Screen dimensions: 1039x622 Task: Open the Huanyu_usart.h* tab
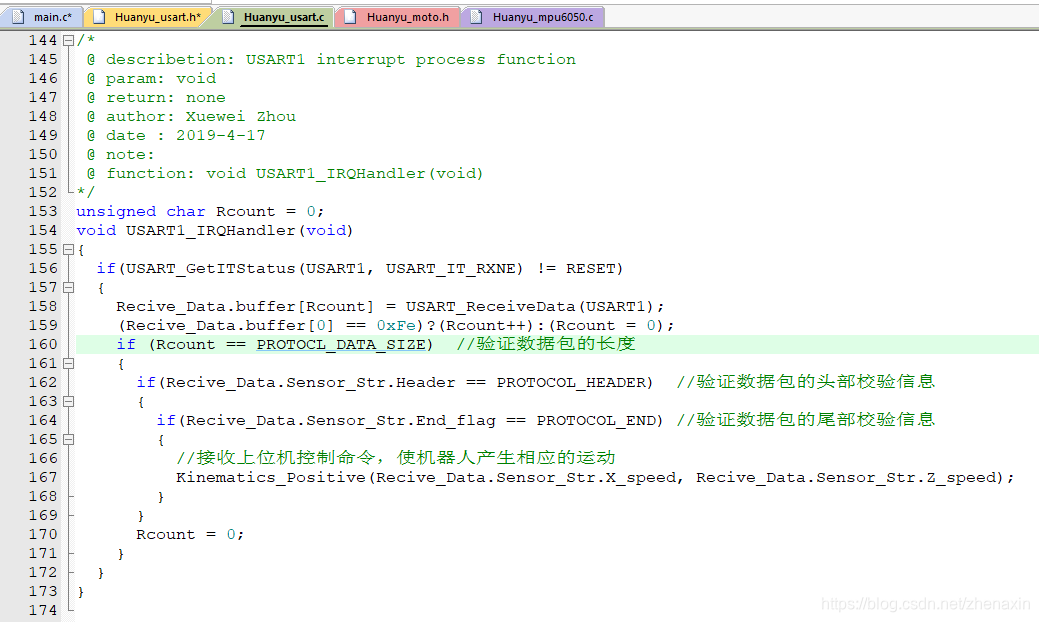pyautogui.click(x=147, y=17)
